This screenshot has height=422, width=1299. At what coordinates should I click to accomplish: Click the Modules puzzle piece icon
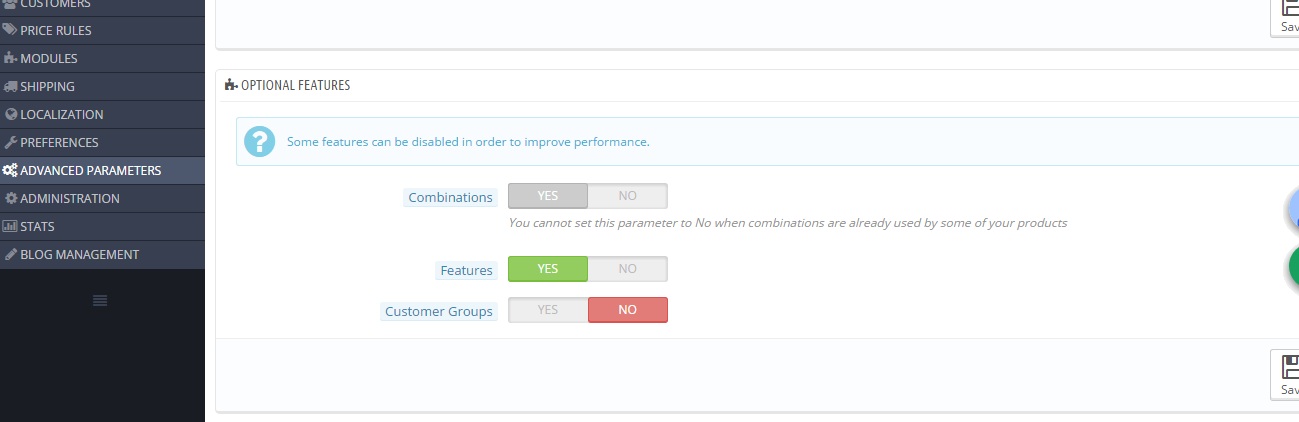coord(10,58)
